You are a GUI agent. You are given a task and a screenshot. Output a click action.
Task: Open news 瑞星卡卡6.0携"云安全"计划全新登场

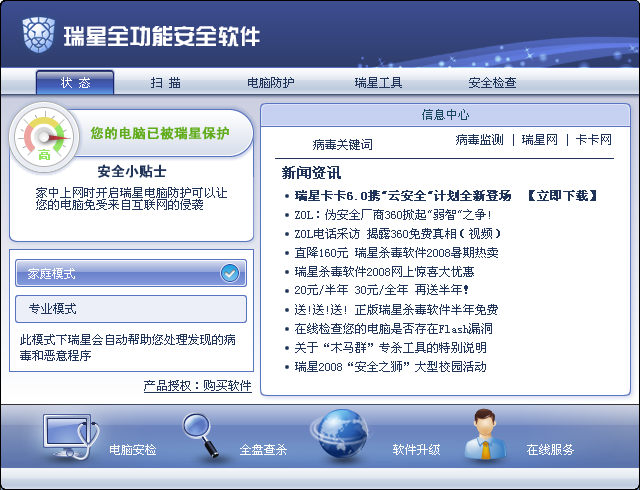click(403, 196)
